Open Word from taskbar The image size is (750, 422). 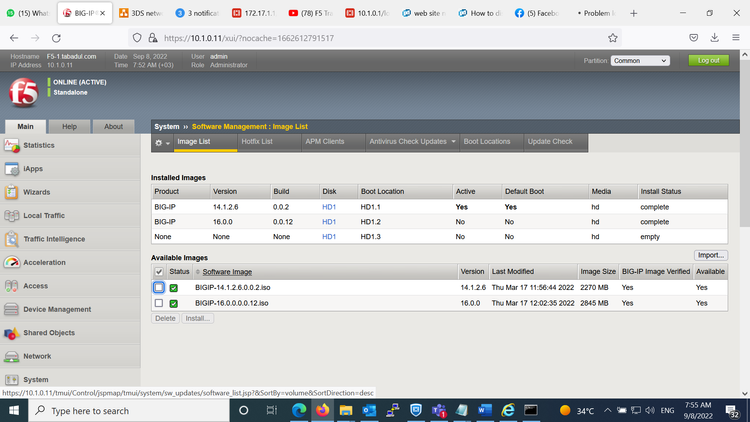point(485,411)
